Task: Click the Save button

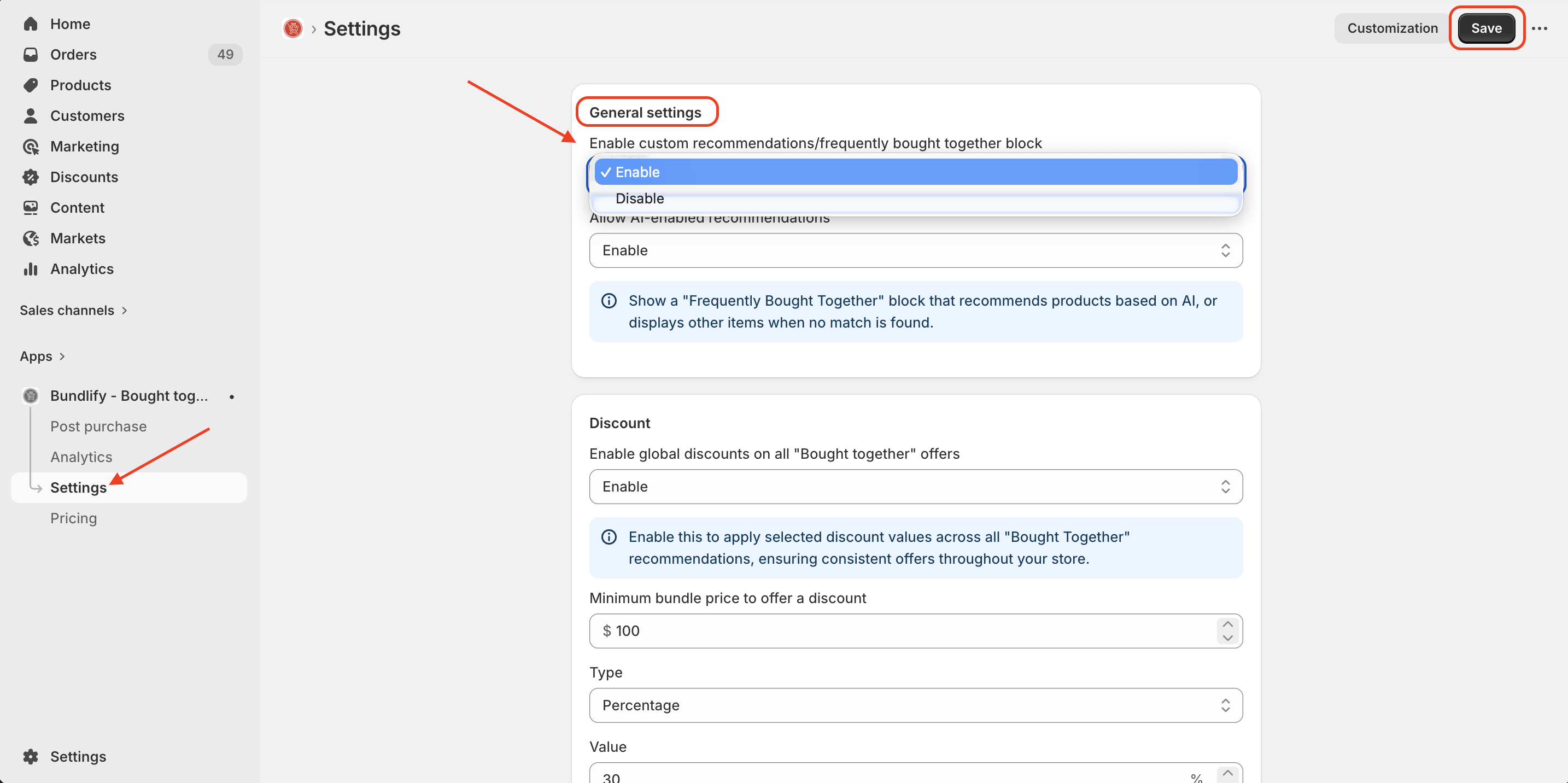Action: (1486, 28)
